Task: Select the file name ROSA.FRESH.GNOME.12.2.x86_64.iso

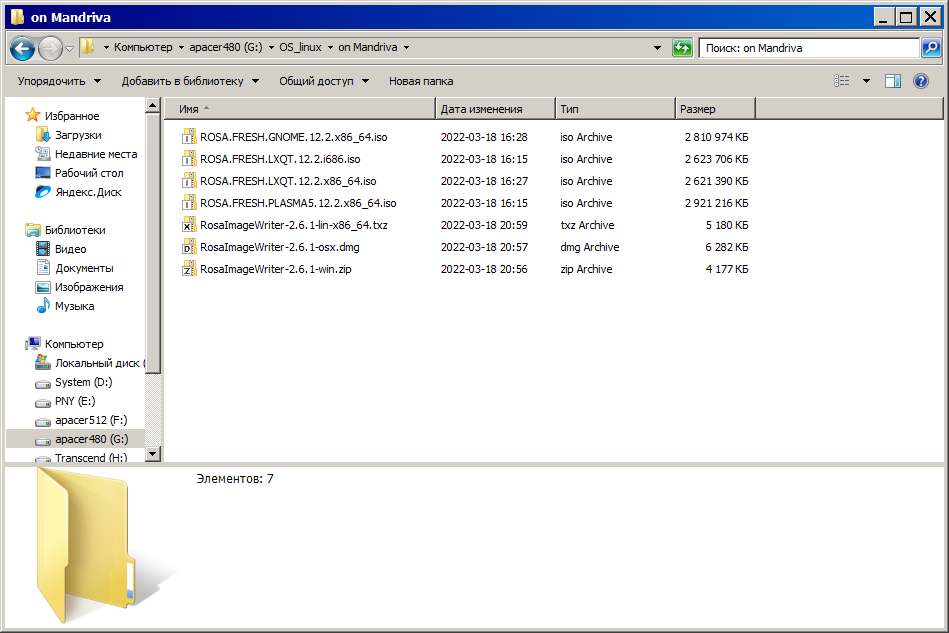Action: click(x=294, y=137)
